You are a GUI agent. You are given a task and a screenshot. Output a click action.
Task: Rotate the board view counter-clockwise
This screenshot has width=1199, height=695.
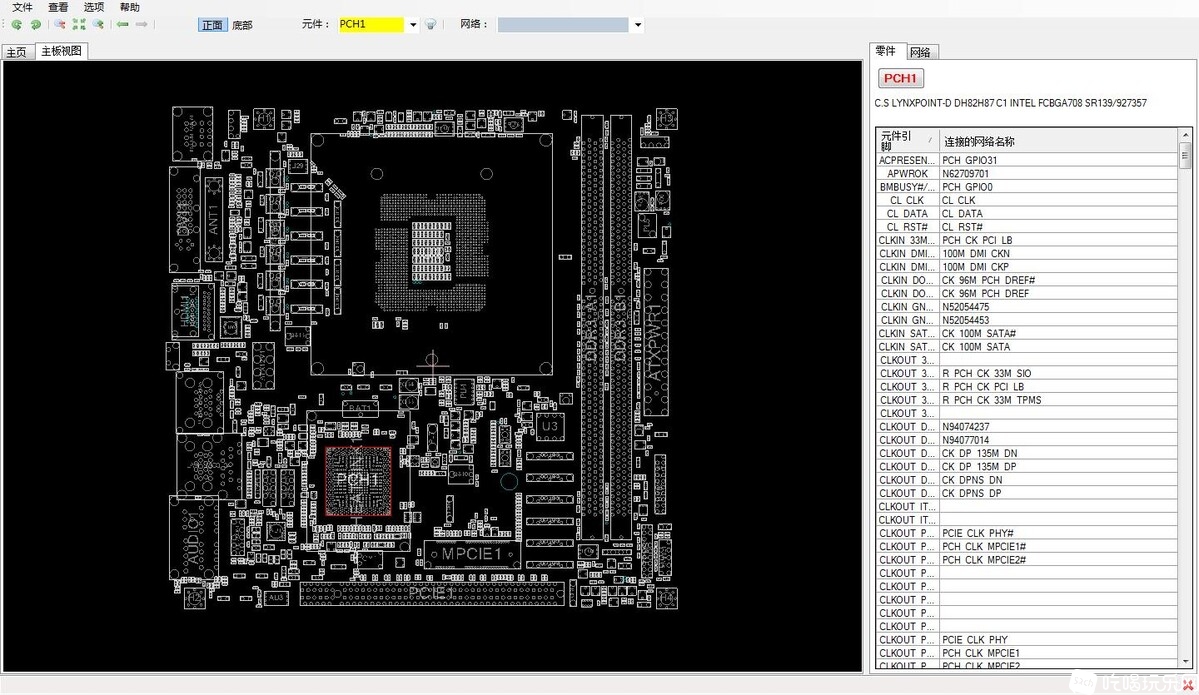[17, 24]
